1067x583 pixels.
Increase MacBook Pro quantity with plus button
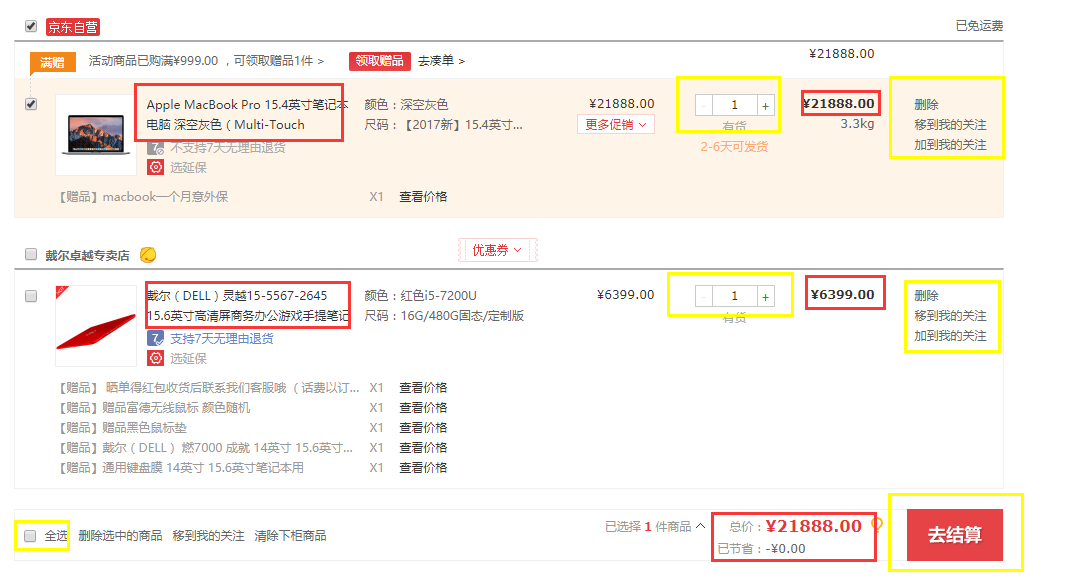[766, 105]
